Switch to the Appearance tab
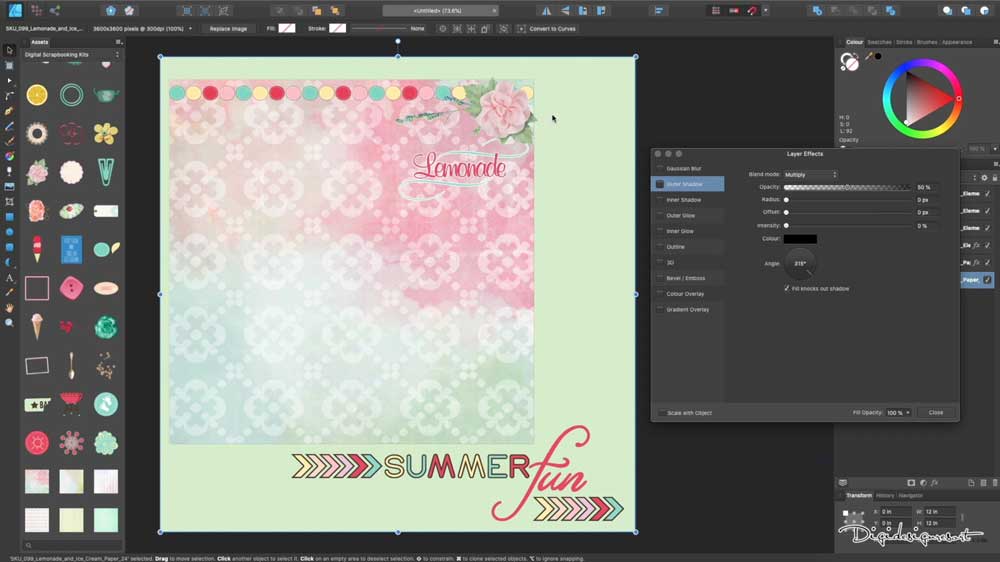 click(957, 42)
